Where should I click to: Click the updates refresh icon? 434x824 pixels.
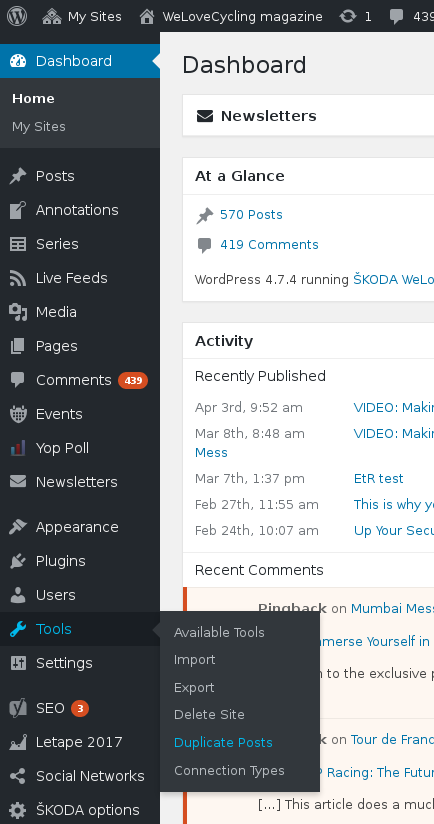[347, 17]
